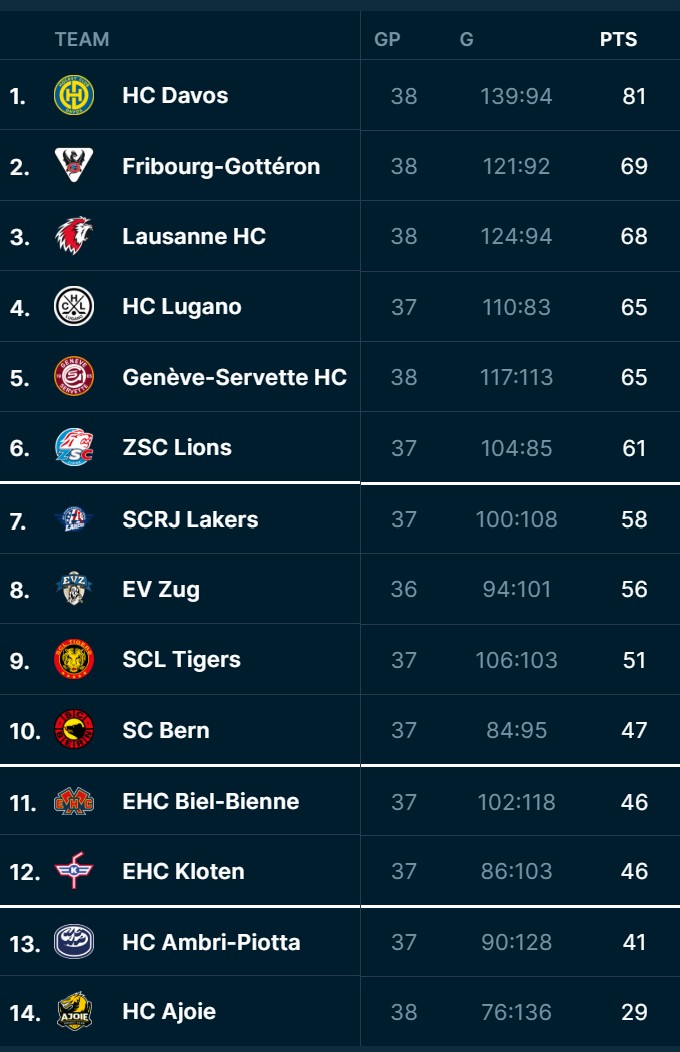
Task: Sort table by PTS column header
Action: 618,40
